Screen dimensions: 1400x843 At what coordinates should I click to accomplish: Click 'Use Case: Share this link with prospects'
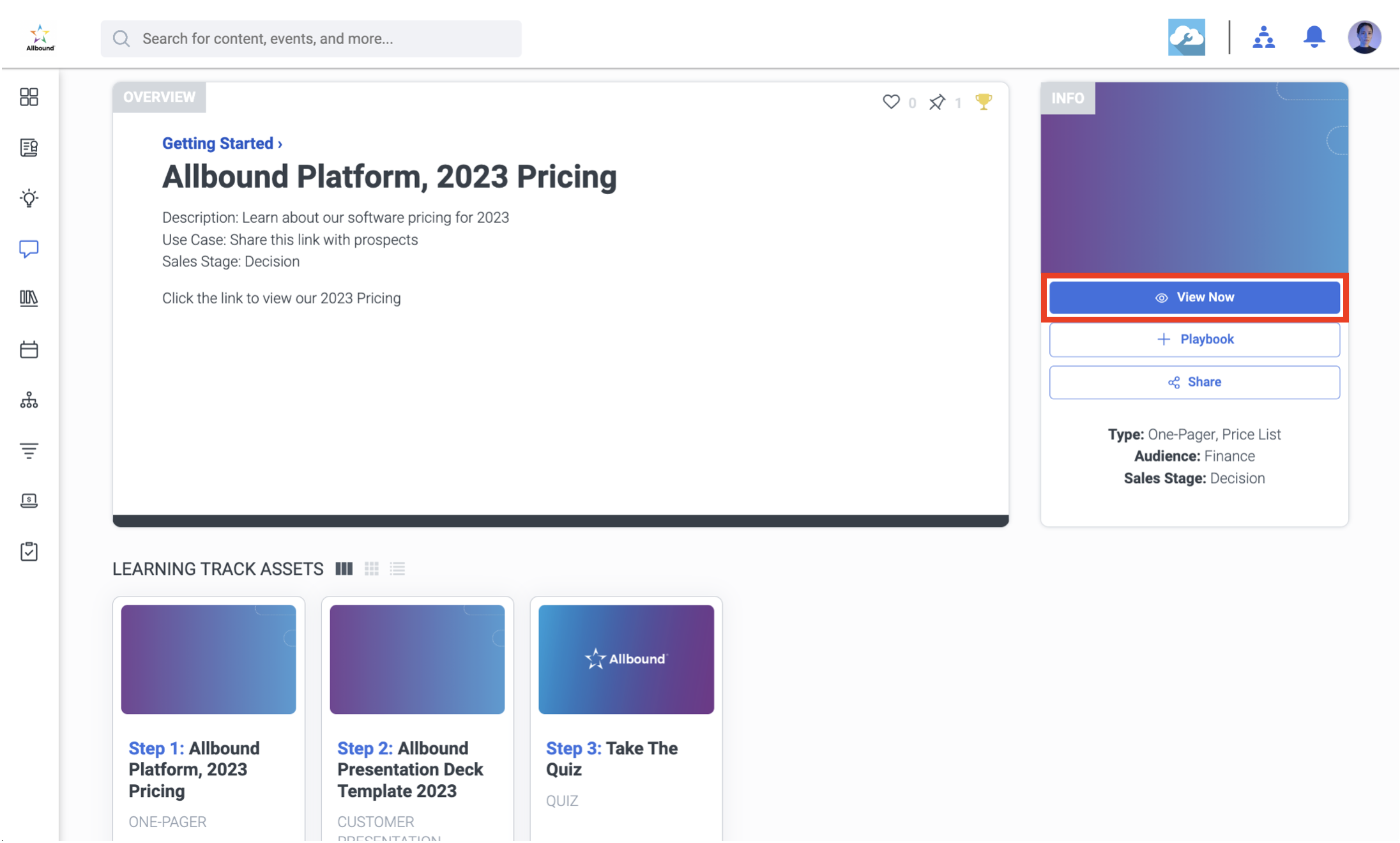tap(290, 240)
